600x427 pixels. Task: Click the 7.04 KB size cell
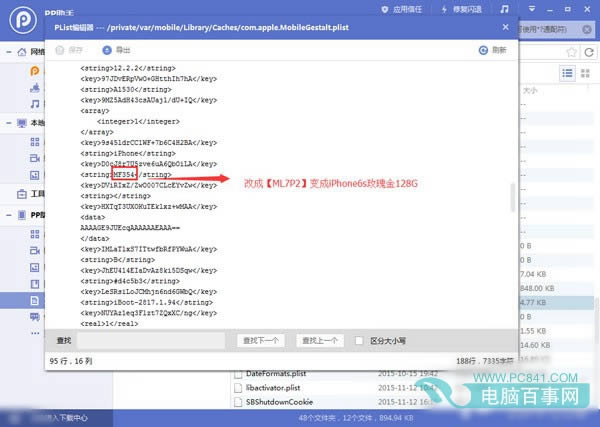click(533, 274)
